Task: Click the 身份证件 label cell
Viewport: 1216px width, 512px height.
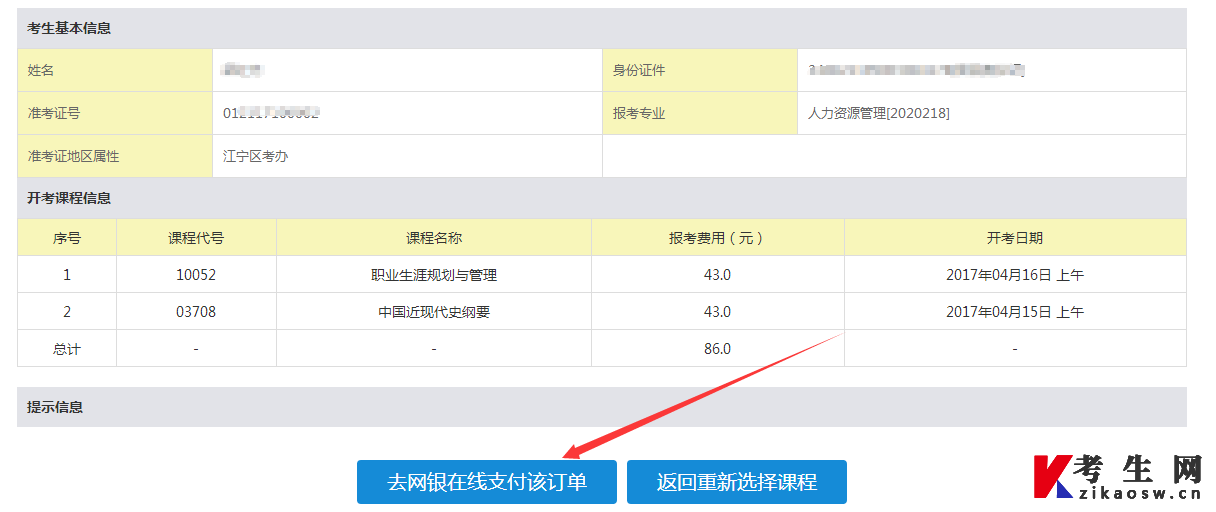Action: 700,70
